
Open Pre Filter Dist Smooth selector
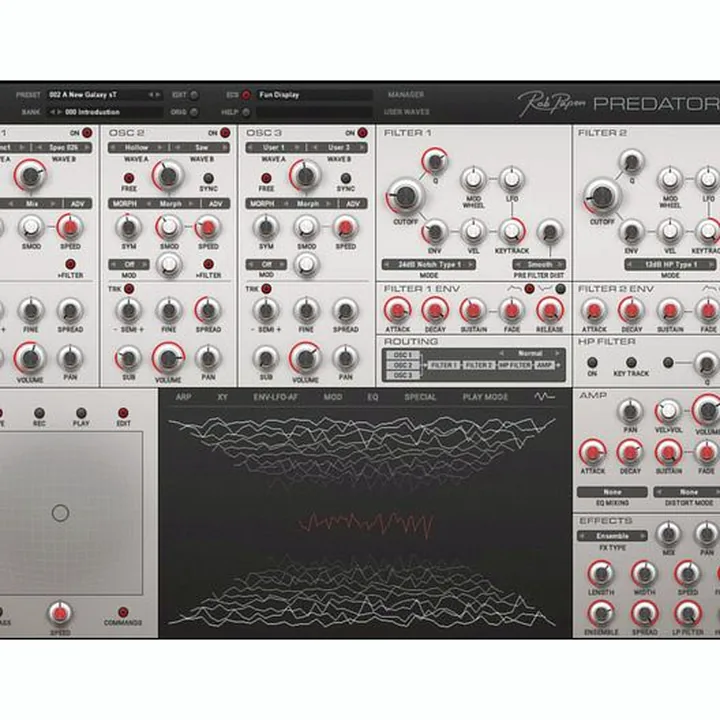point(539,265)
